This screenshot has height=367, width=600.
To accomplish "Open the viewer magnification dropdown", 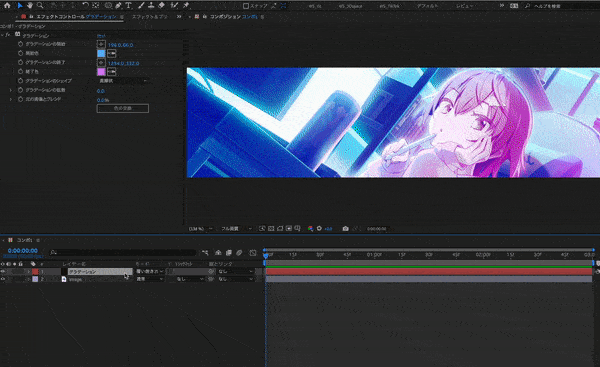I will (201, 229).
